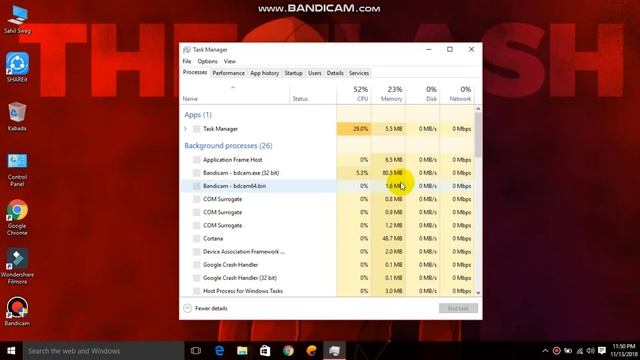Sort by the CPU column header
The height and width of the screenshot is (360, 640).
(x=354, y=94)
